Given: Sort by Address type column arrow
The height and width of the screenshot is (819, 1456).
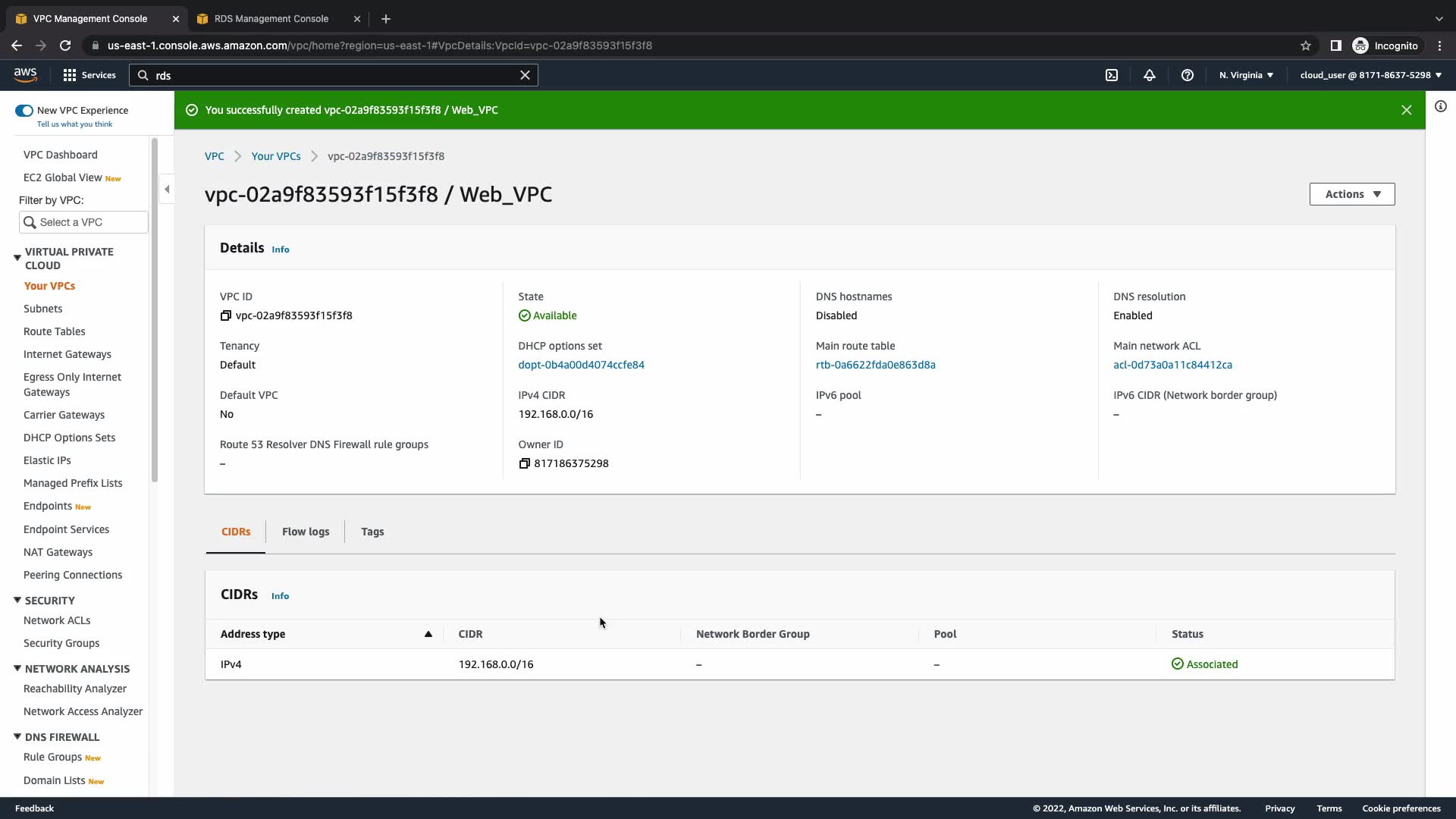Looking at the screenshot, I should point(428,634).
